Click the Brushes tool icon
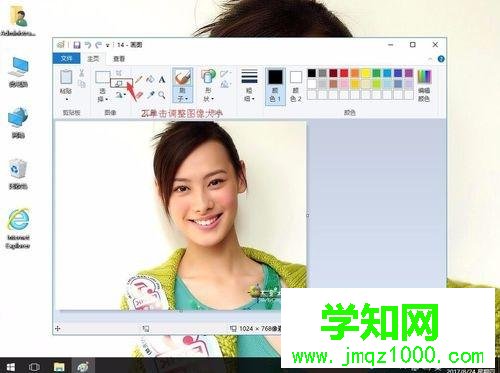 click(183, 77)
